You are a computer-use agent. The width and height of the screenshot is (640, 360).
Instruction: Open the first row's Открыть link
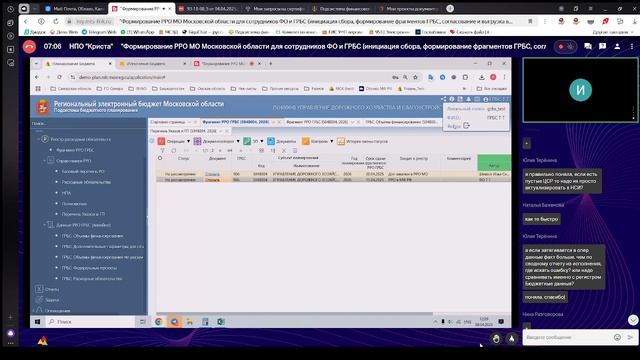point(212,174)
